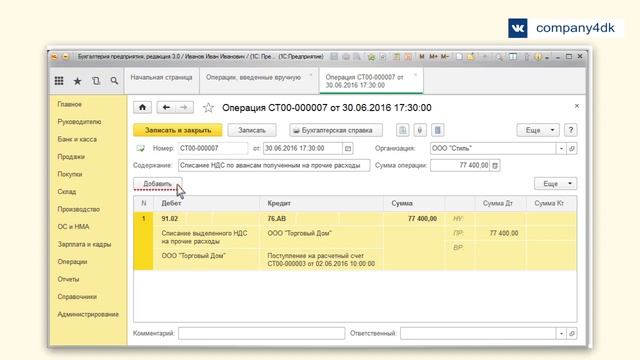Viewport: 640px width, 360px height.
Task: Click the title bar magnifier icon
Action: tap(499, 57)
